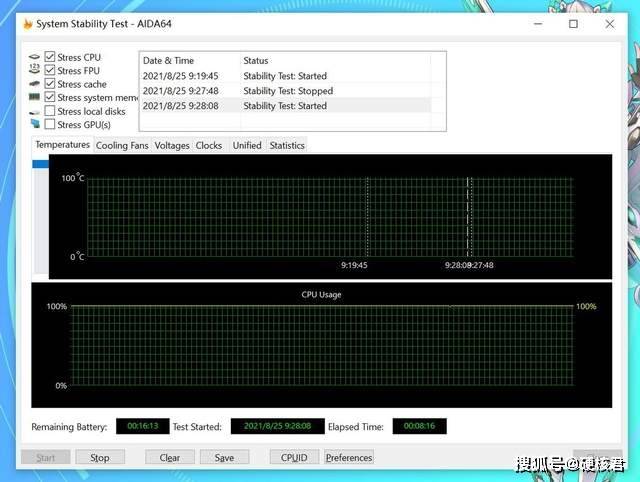Open the CPUID panel
The image size is (640, 482).
tap(294, 458)
